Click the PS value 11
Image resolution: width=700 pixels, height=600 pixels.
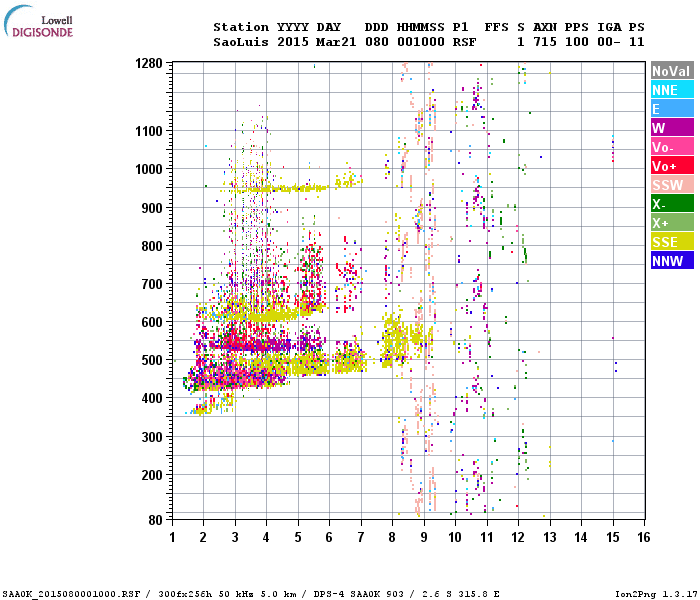pos(637,42)
